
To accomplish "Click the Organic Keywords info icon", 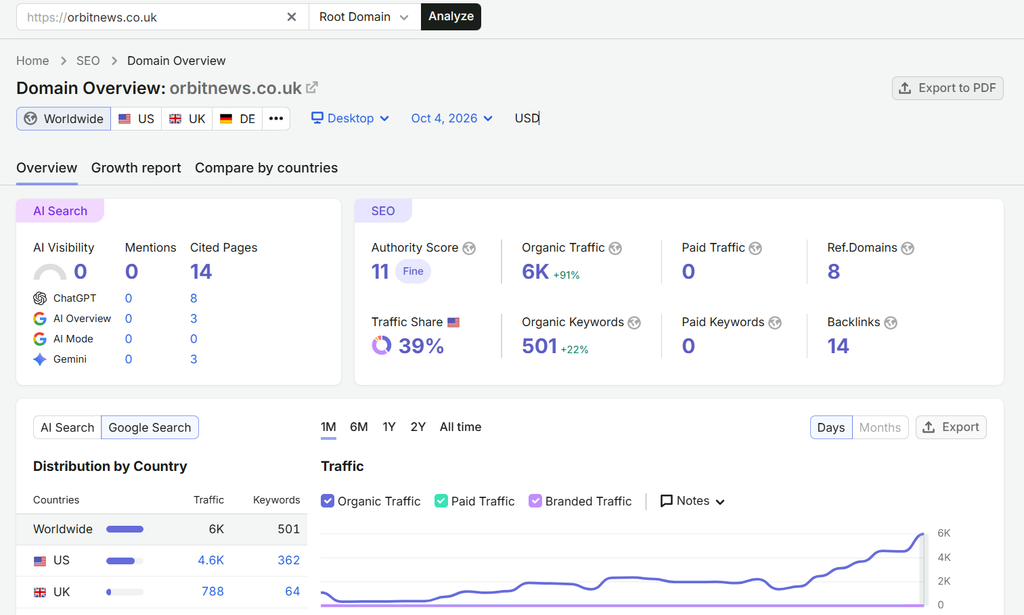I will pos(634,323).
